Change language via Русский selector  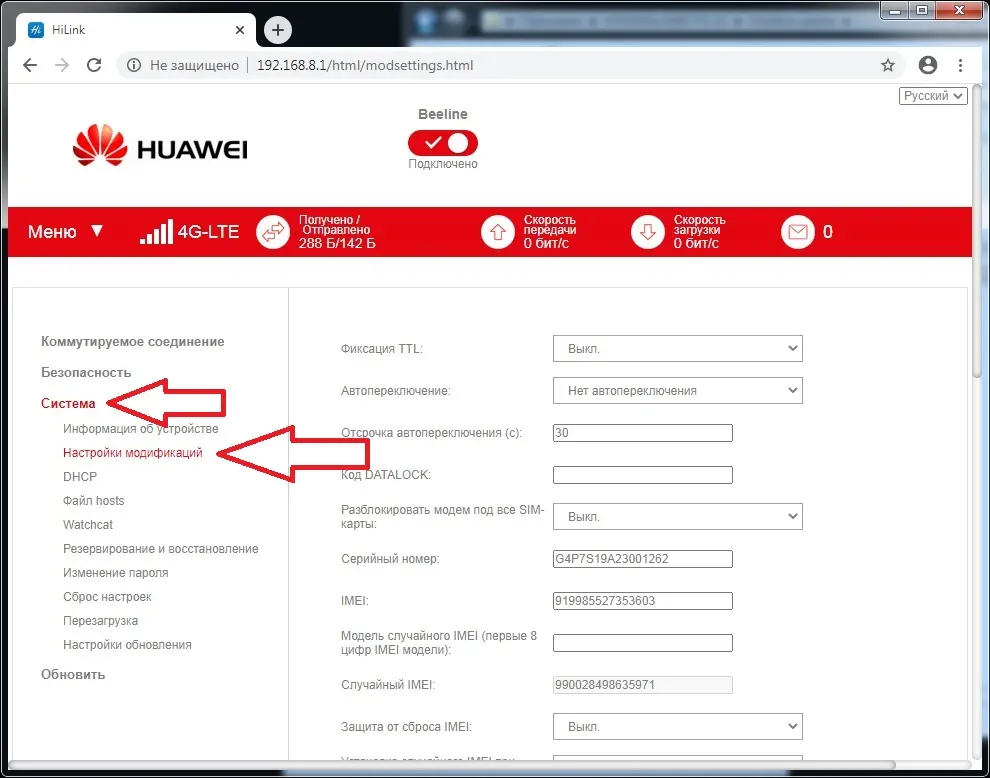coord(933,96)
